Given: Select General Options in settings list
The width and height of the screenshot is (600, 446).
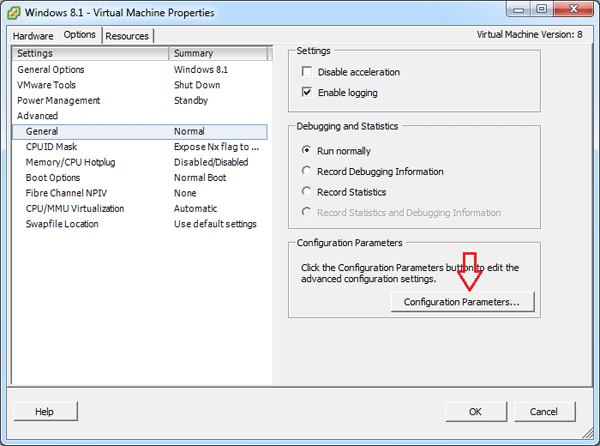Looking at the screenshot, I should pos(51,70).
